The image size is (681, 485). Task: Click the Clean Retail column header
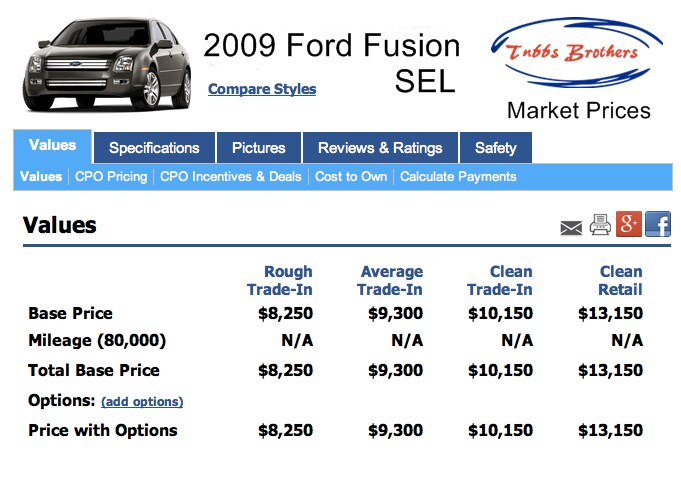pyautogui.click(x=620, y=280)
